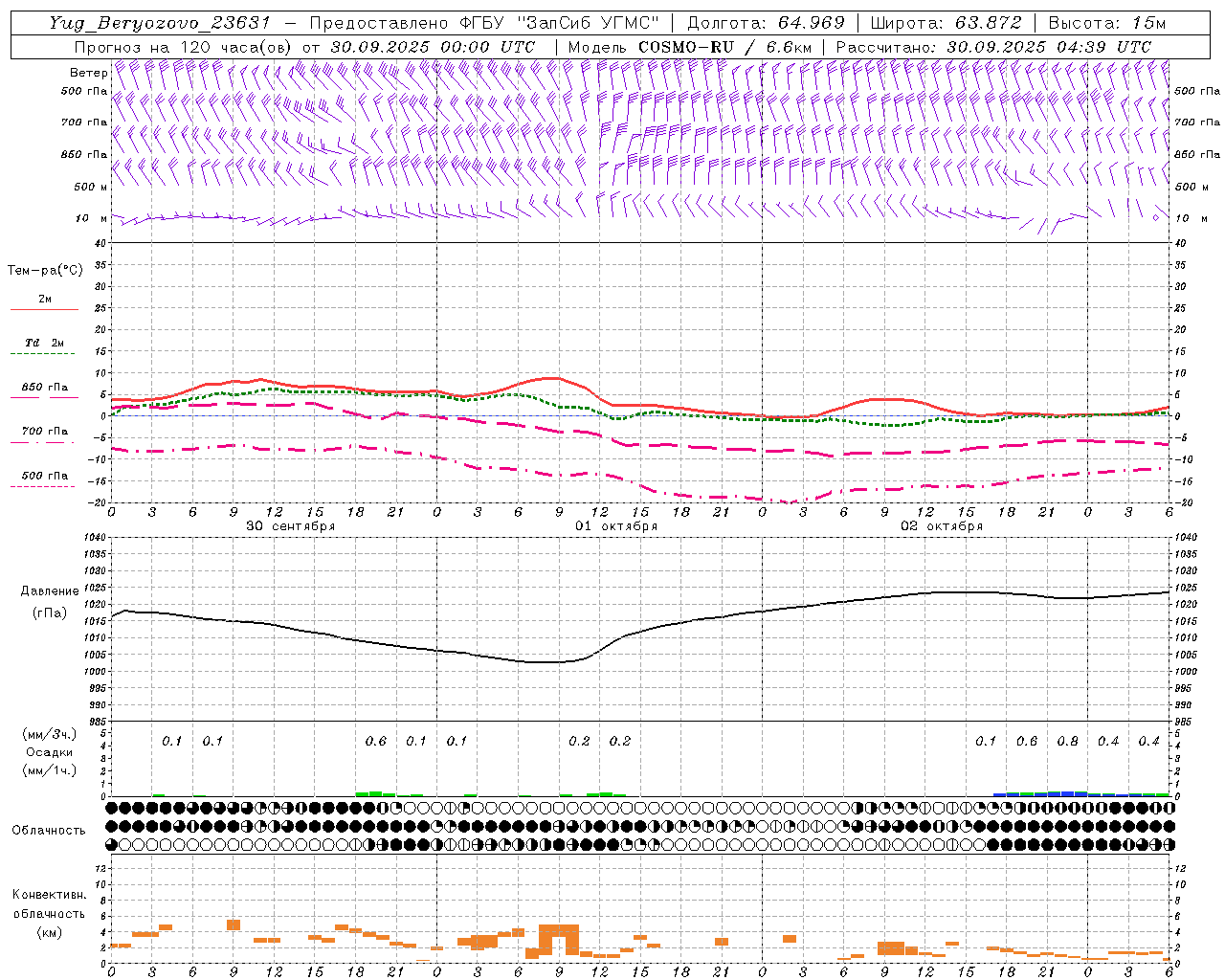Viewport: 1225px width, 980px height.
Task: Click the 3-hour precipitation value '0.8'
Action: click(1067, 742)
